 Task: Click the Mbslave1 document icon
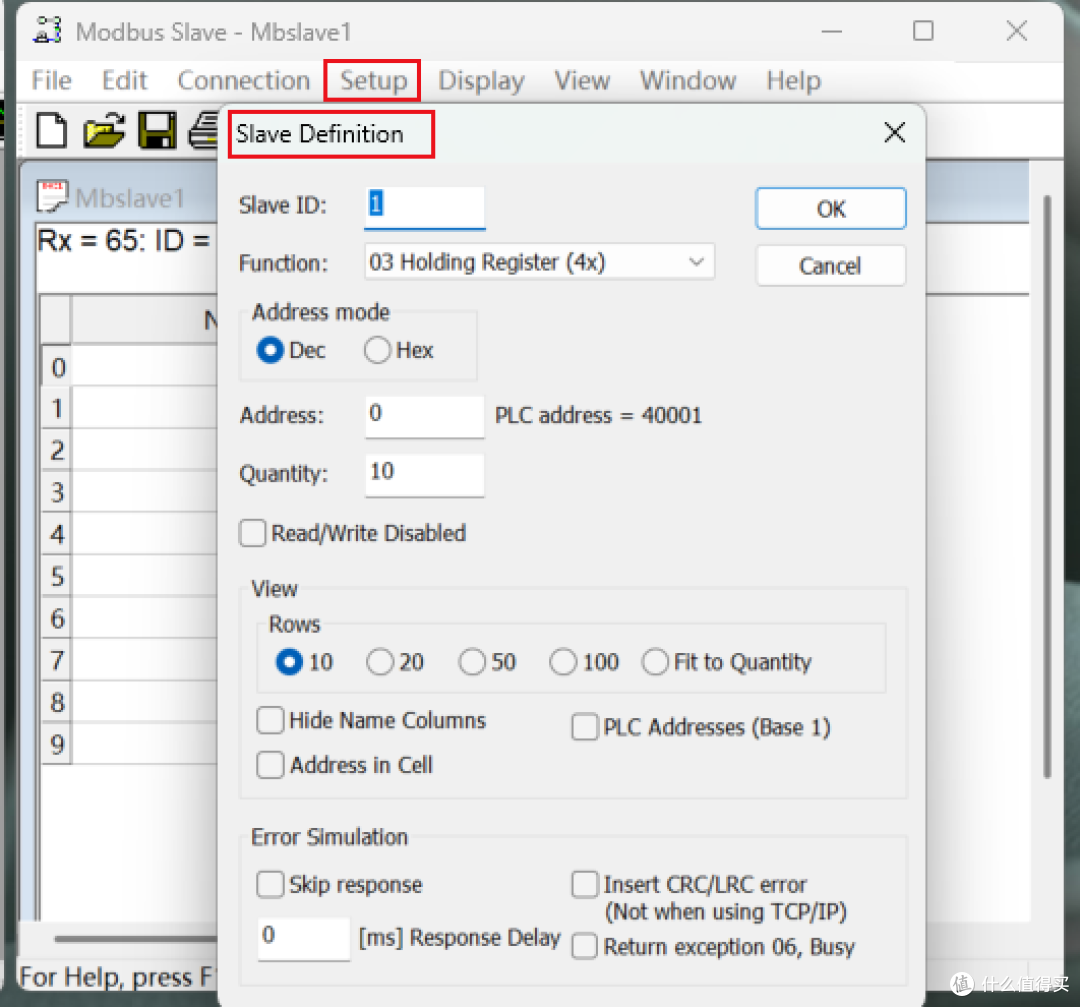pyautogui.click(x=52, y=197)
